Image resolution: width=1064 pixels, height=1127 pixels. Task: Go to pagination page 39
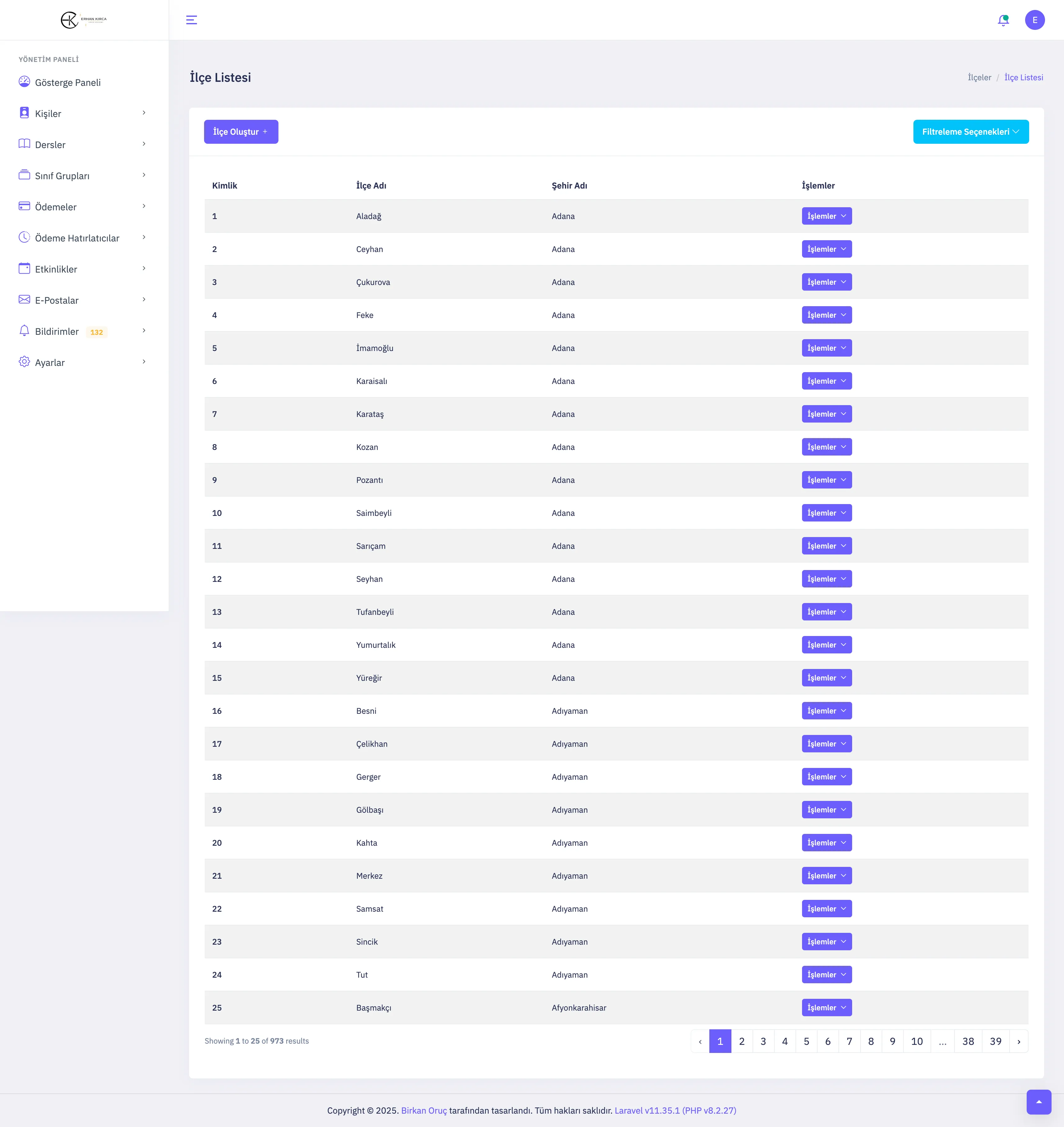(995, 1041)
